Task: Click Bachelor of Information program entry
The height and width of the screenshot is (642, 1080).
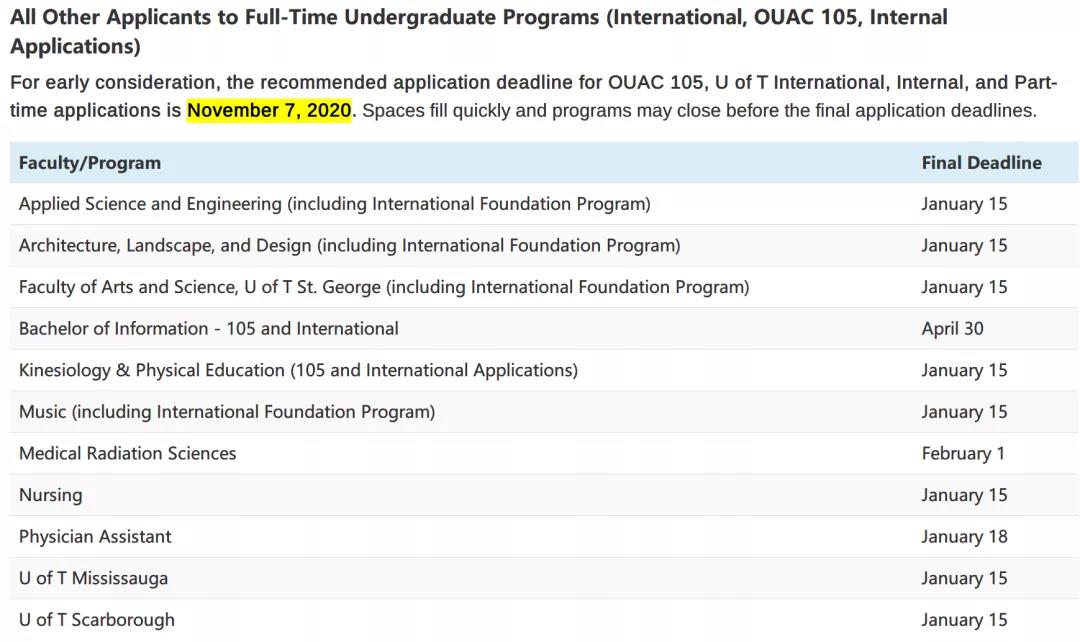Action: click(x=209, y=329)
